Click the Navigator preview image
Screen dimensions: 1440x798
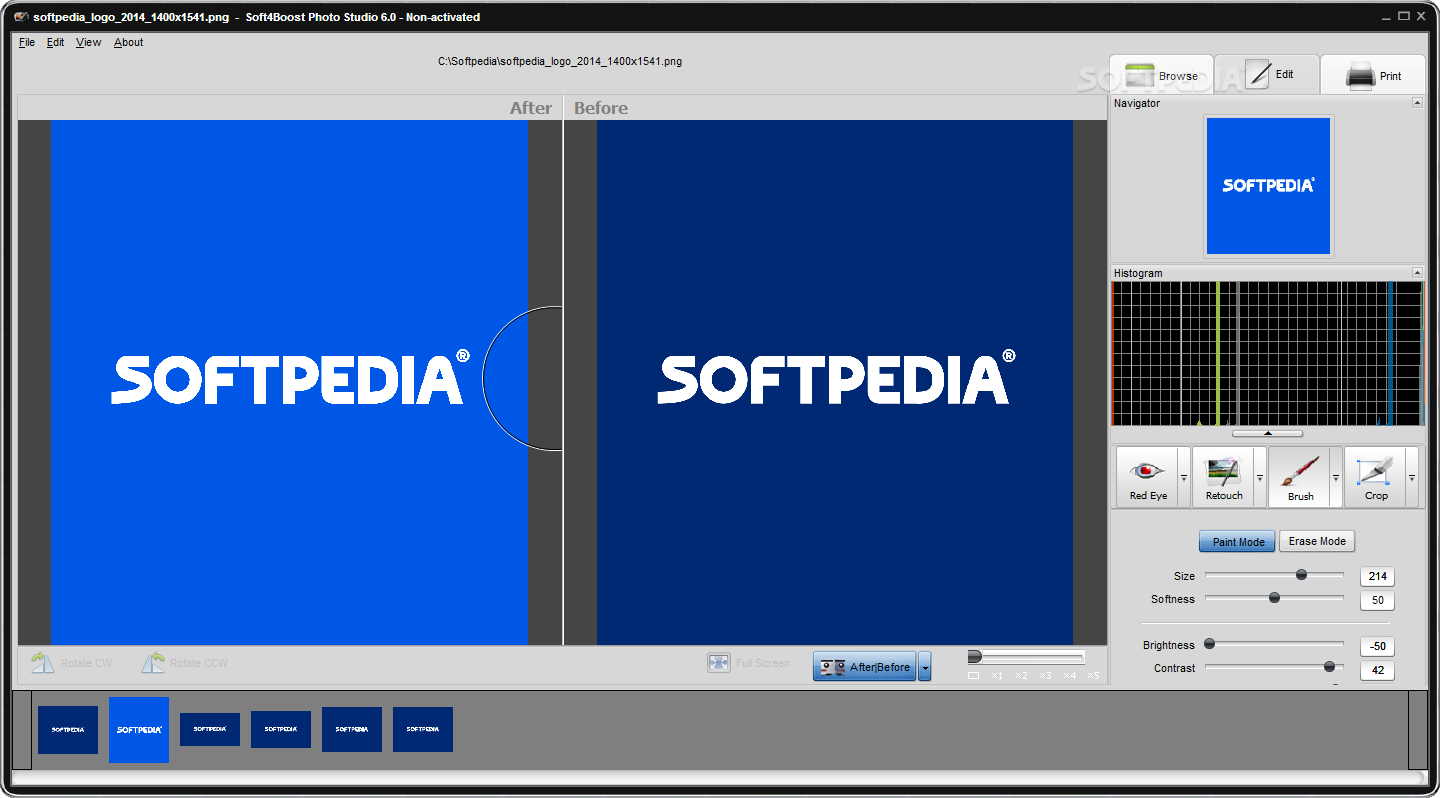[1268, 186]
